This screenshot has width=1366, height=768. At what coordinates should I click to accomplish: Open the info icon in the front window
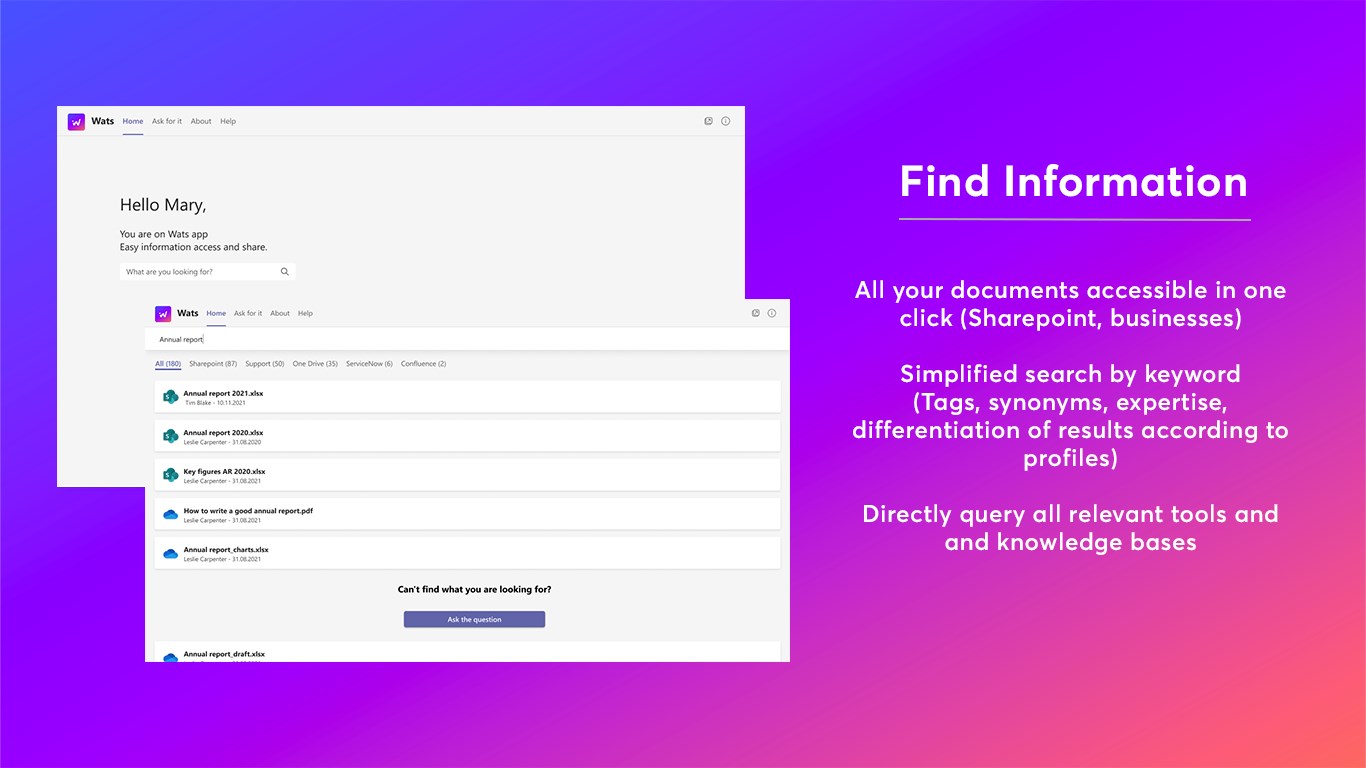tap(772, 313)
